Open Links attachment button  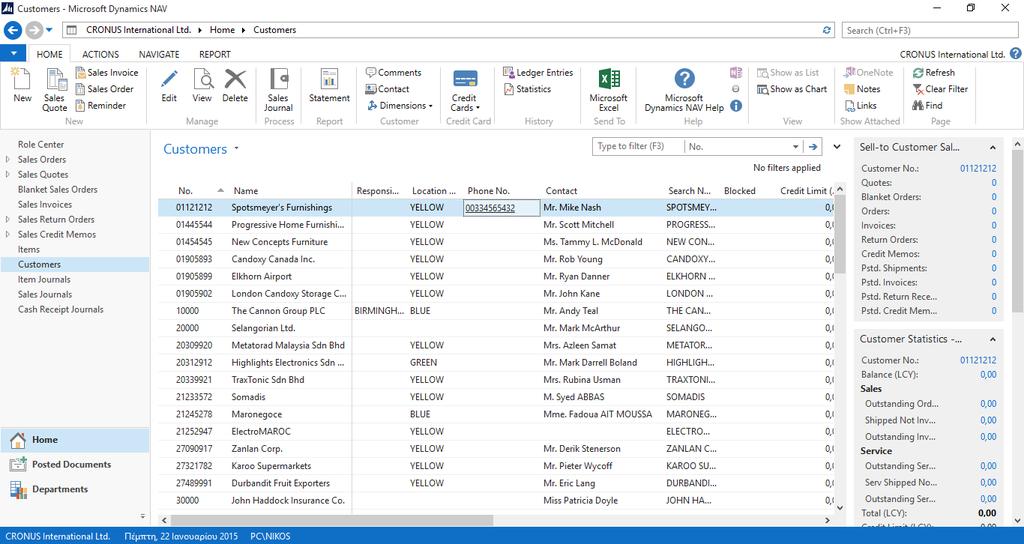(x=861, y=105)
